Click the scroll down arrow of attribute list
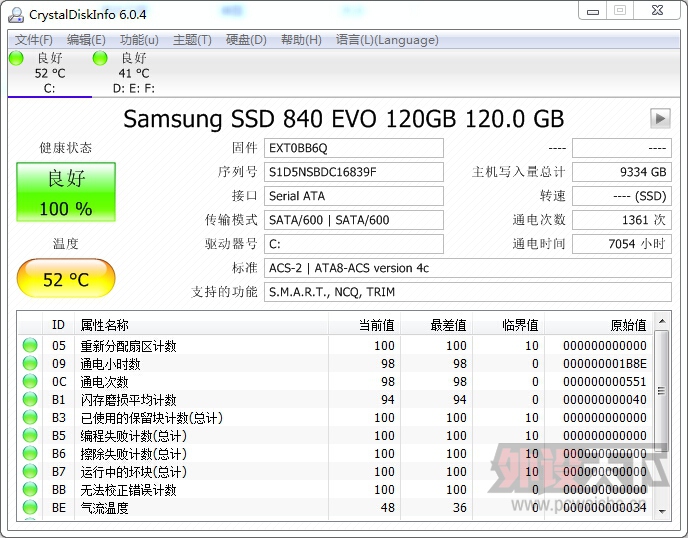This screenshot has height=538, width=688. coord(662,511)
